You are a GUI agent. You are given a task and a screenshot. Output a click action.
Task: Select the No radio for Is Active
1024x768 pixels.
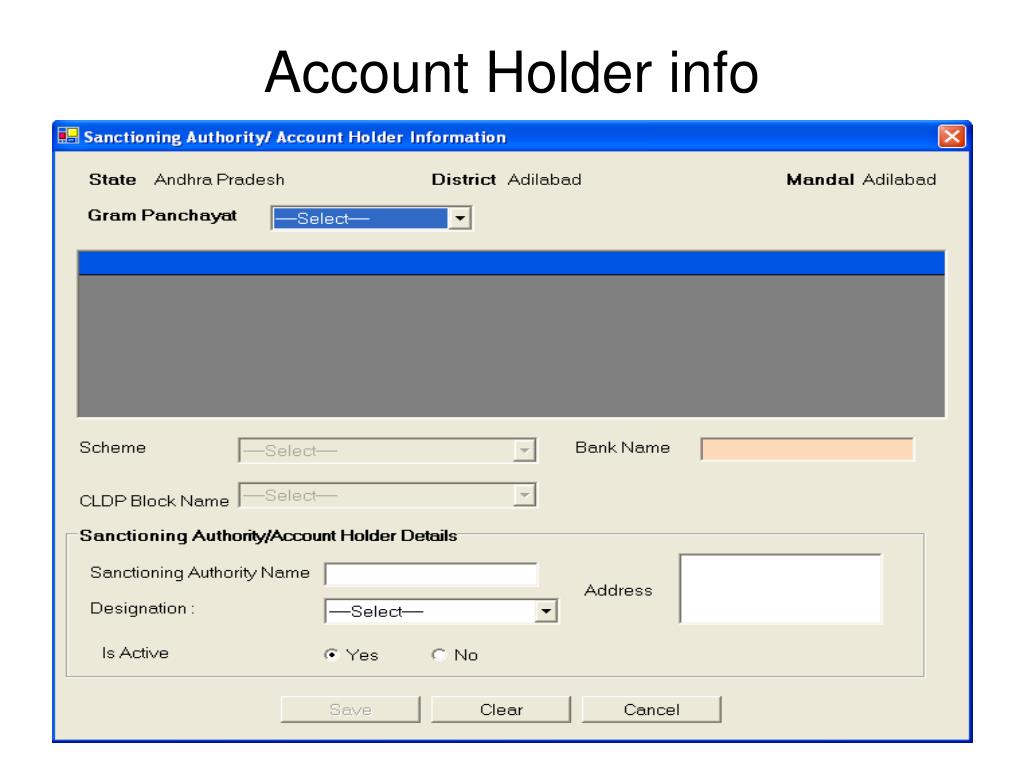(439, 654)
